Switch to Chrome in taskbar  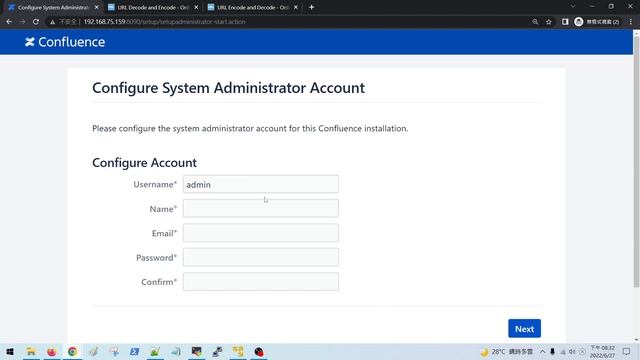pyautogui.click(x=72, y=351)
